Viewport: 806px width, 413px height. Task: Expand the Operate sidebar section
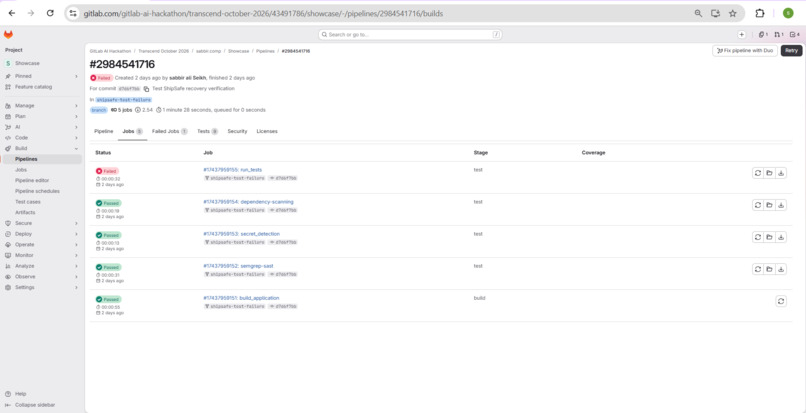41,245
